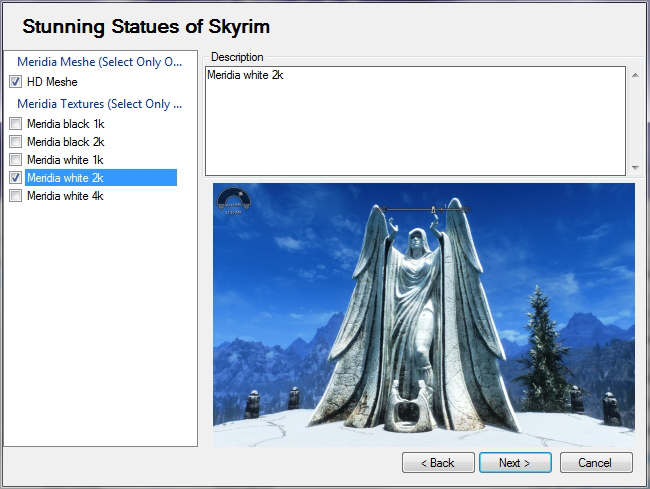The image size is (650, 489).
Task: Cancel the installer
Action: 596,462
